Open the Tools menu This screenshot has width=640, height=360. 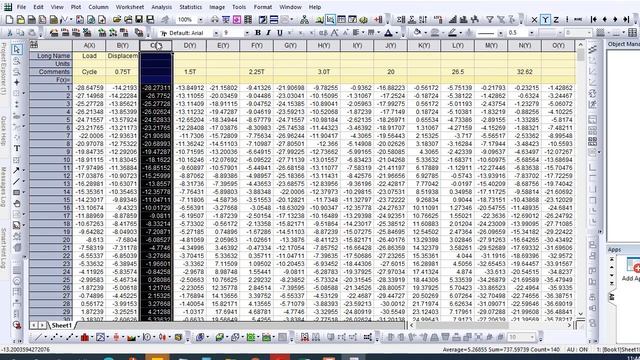point(239,7)
